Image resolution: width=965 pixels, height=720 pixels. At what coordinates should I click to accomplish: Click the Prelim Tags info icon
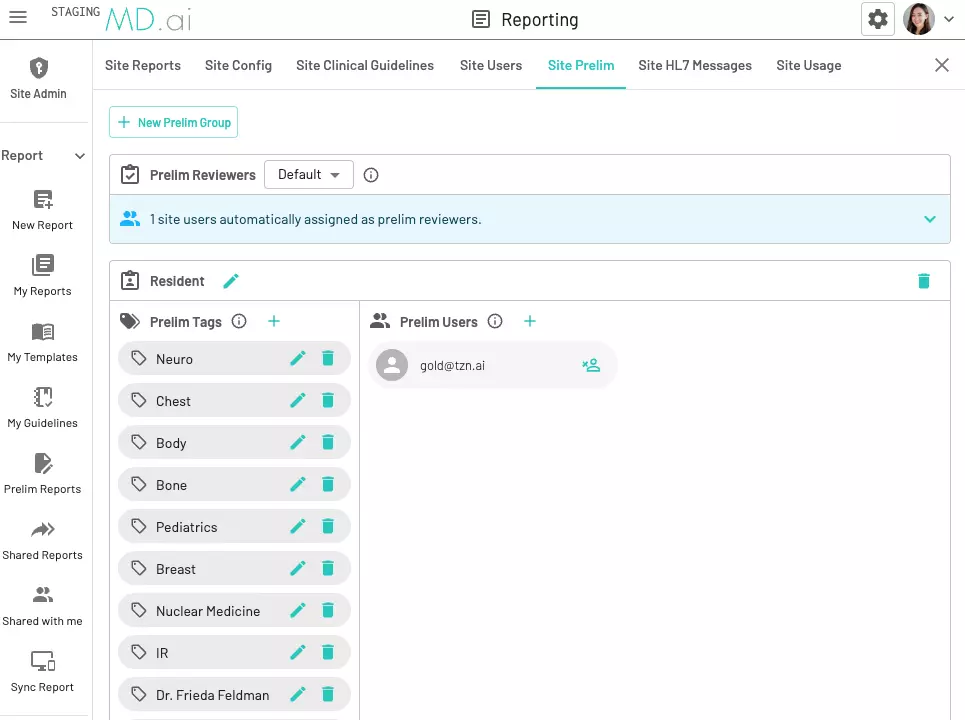[238, 321]
